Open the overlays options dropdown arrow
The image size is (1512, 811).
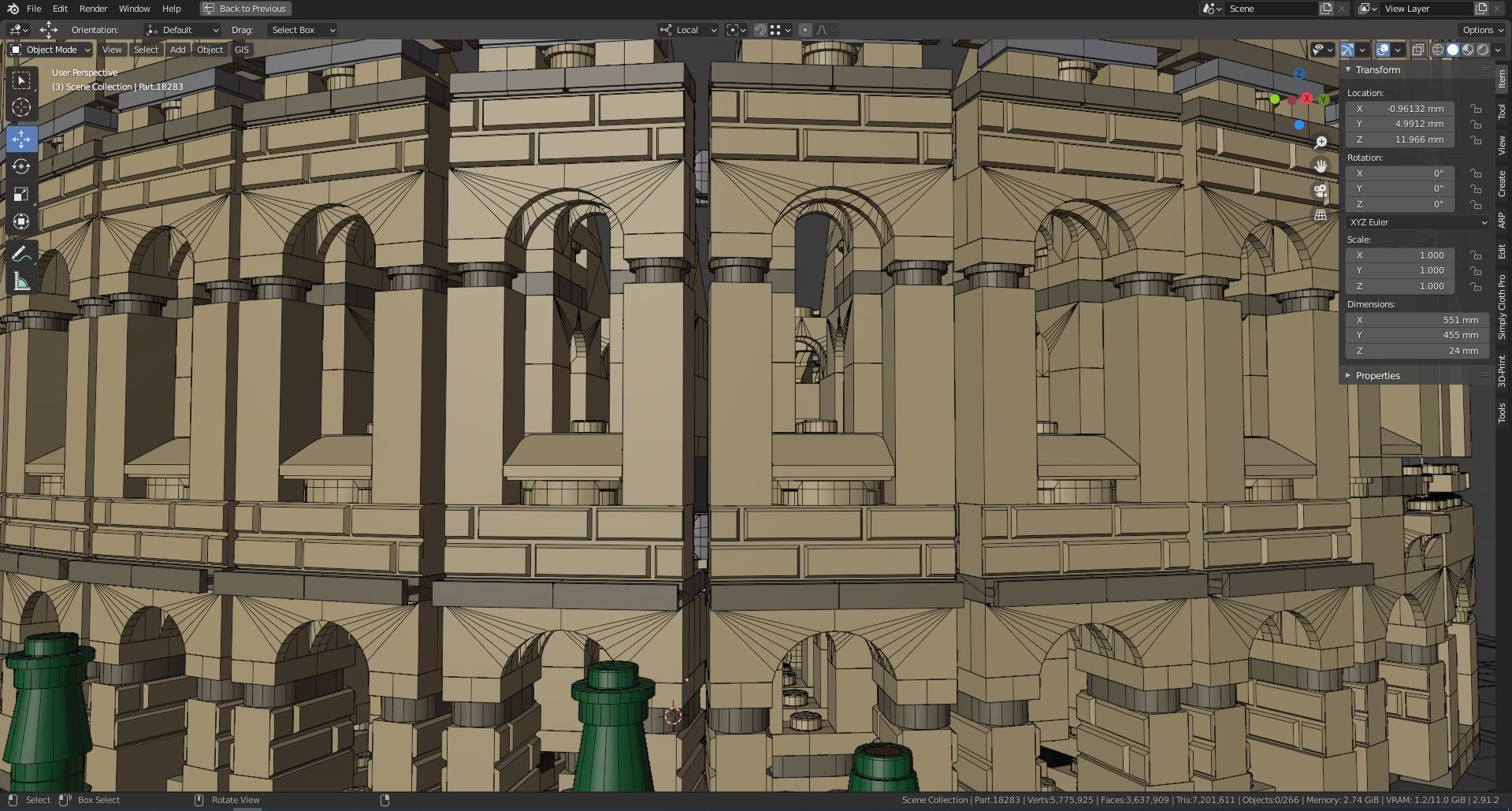point(1397,50)
